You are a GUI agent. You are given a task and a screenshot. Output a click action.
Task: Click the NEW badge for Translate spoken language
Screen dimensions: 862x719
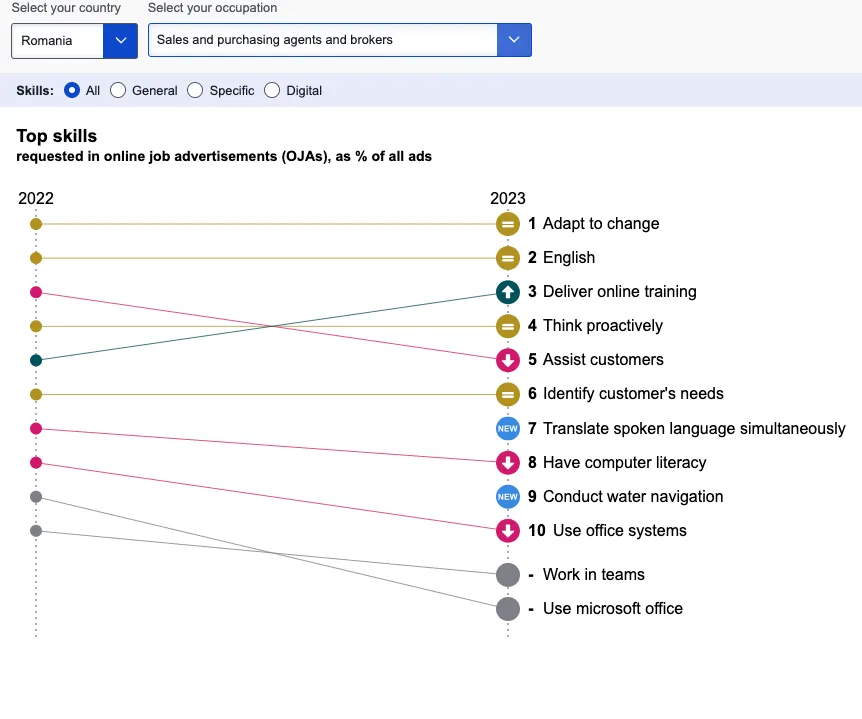click(x=508, y=429)
